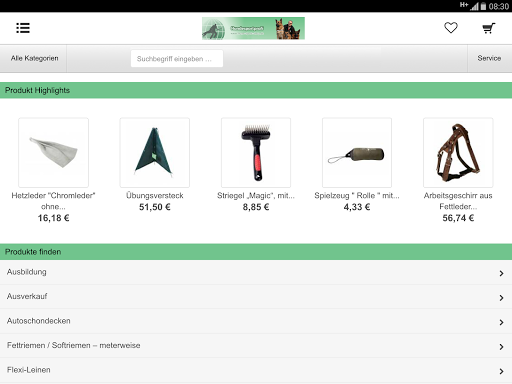Image resolution: width=512 pixels, height=384 pixels.
Task: Tap the mobile signal strength status icon
Action: 474,6
